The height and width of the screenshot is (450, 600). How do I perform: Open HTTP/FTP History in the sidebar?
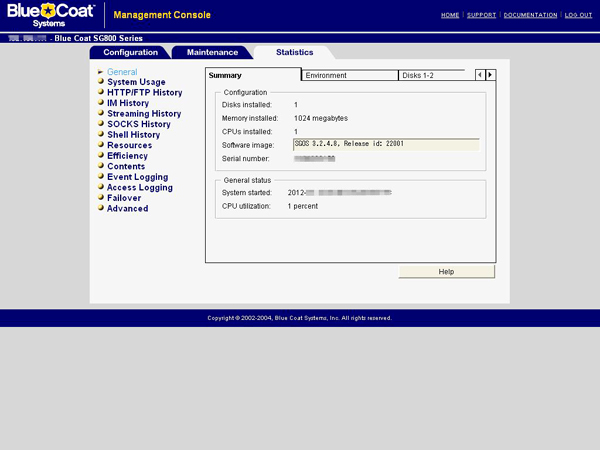point(145,93)
